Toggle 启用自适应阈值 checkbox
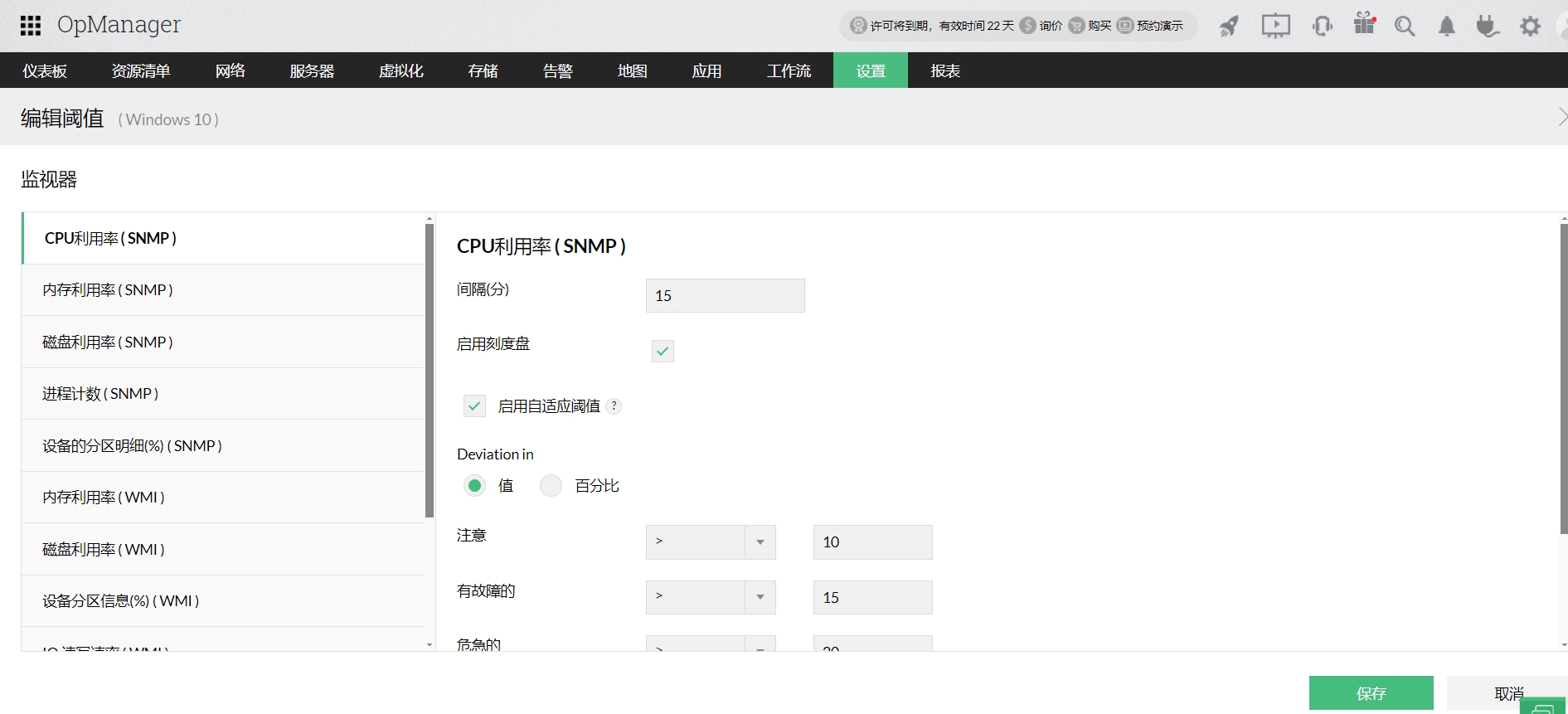This screenshot has width=1568, height=714. pyautogui.click(x=474, y=406)
